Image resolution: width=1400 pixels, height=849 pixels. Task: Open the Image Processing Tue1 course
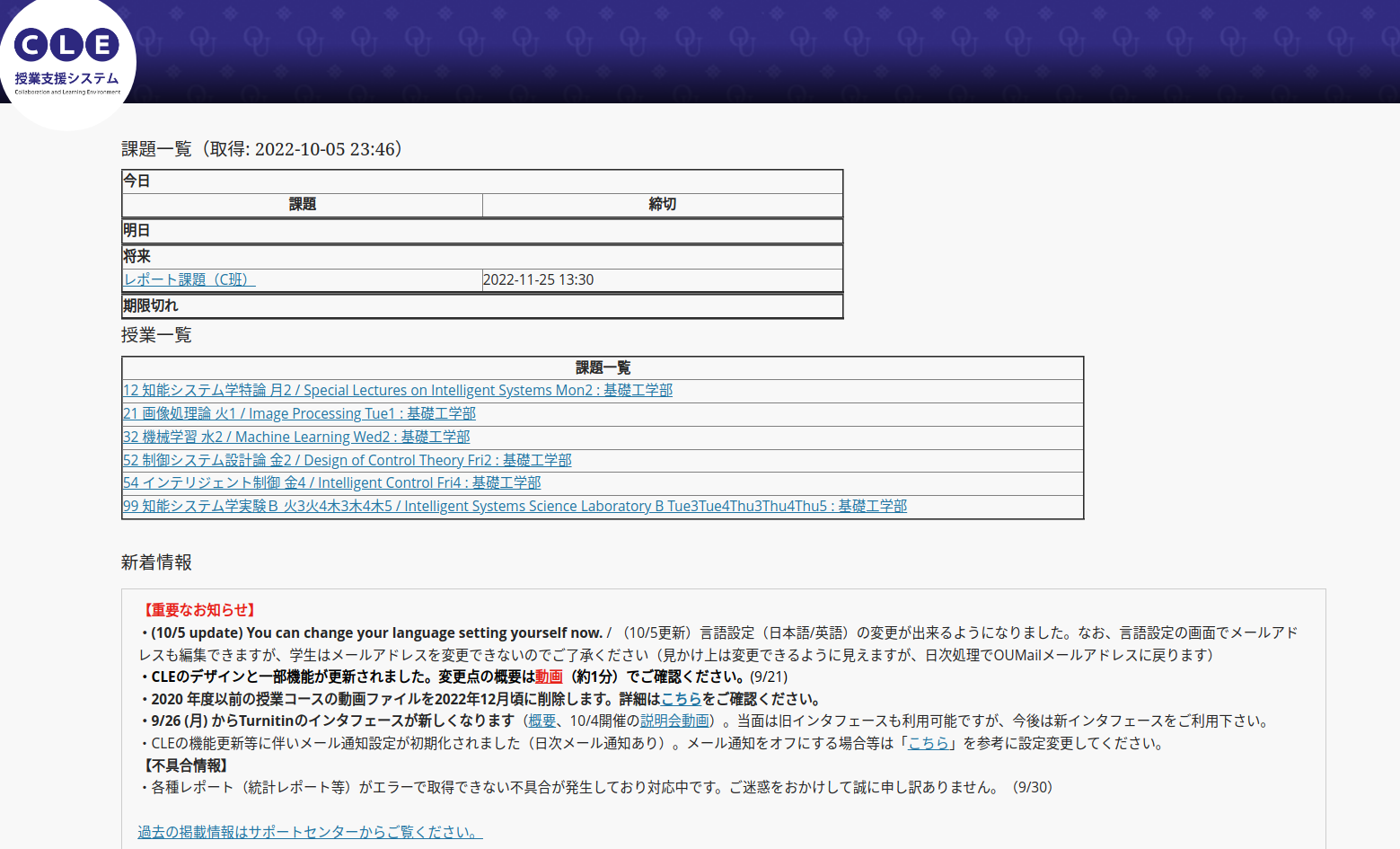tap(300, 413)
